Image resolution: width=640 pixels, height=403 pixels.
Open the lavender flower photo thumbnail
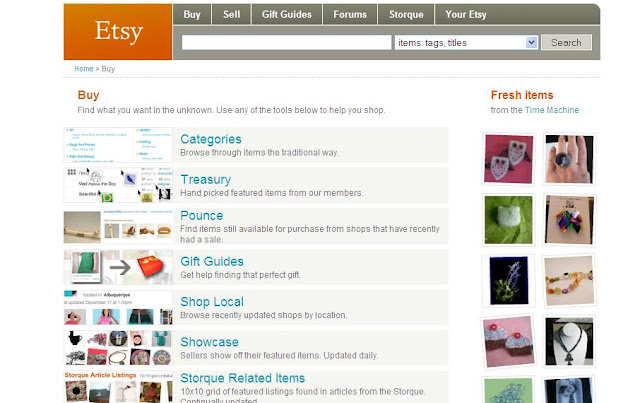(508, 281)
